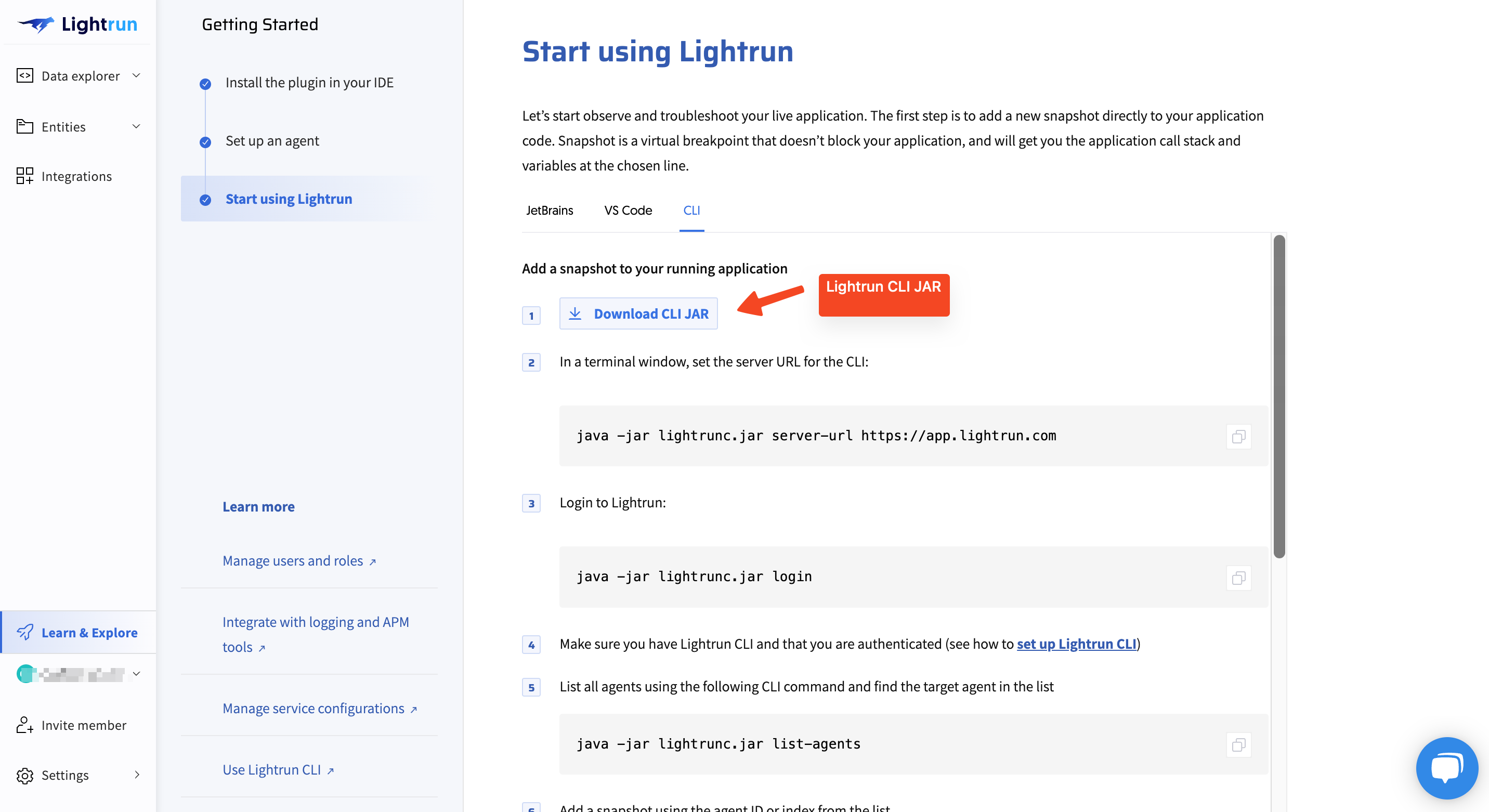Click the Download CLI JAR button
Viewport: 1489px width, 812px height.
(638, 314)
